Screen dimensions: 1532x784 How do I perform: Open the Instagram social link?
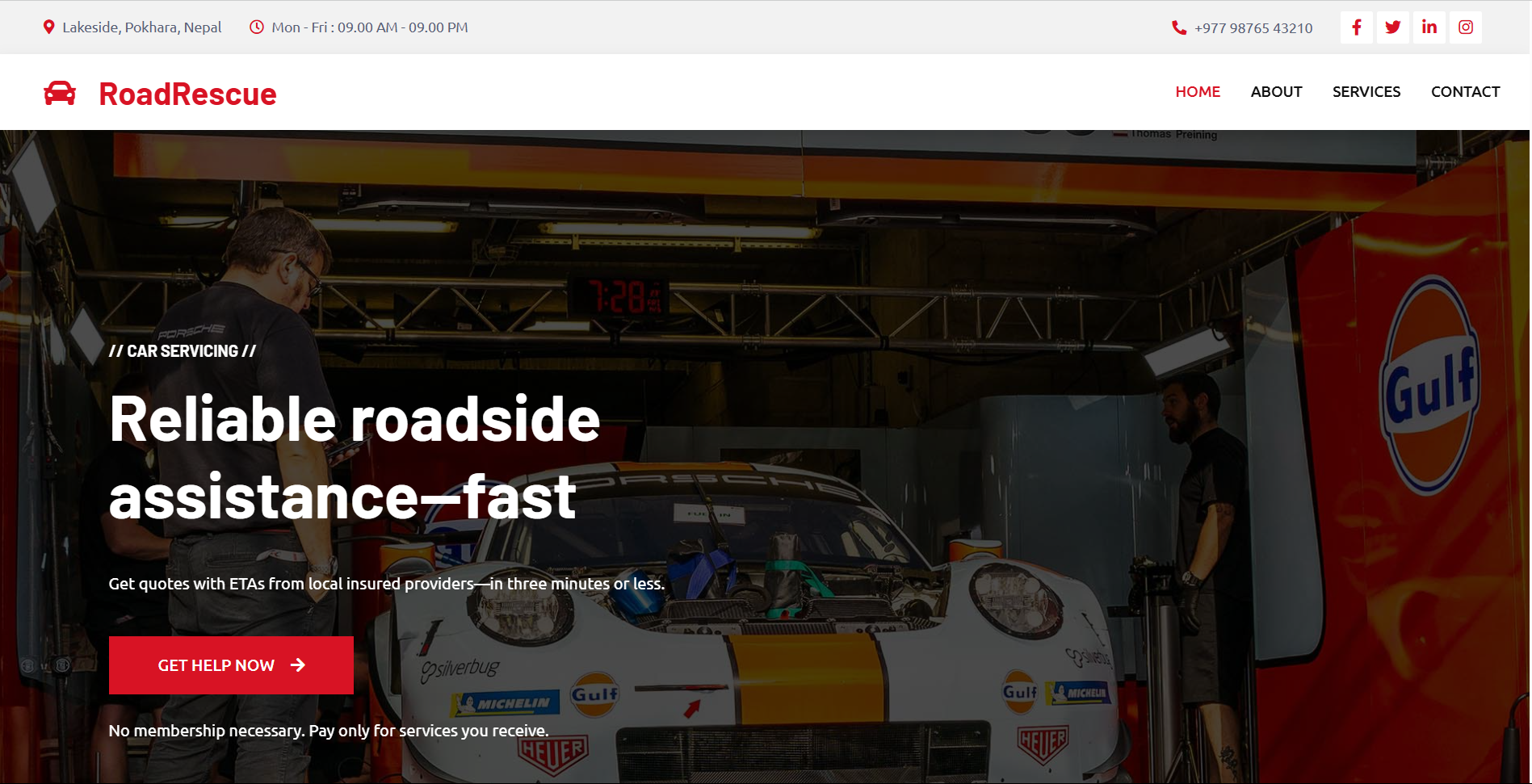tap(1465, 27)
